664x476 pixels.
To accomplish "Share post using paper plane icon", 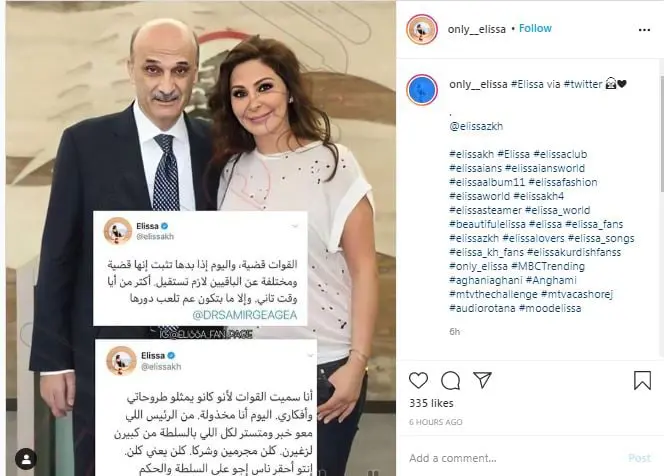I will click(482, 380).
